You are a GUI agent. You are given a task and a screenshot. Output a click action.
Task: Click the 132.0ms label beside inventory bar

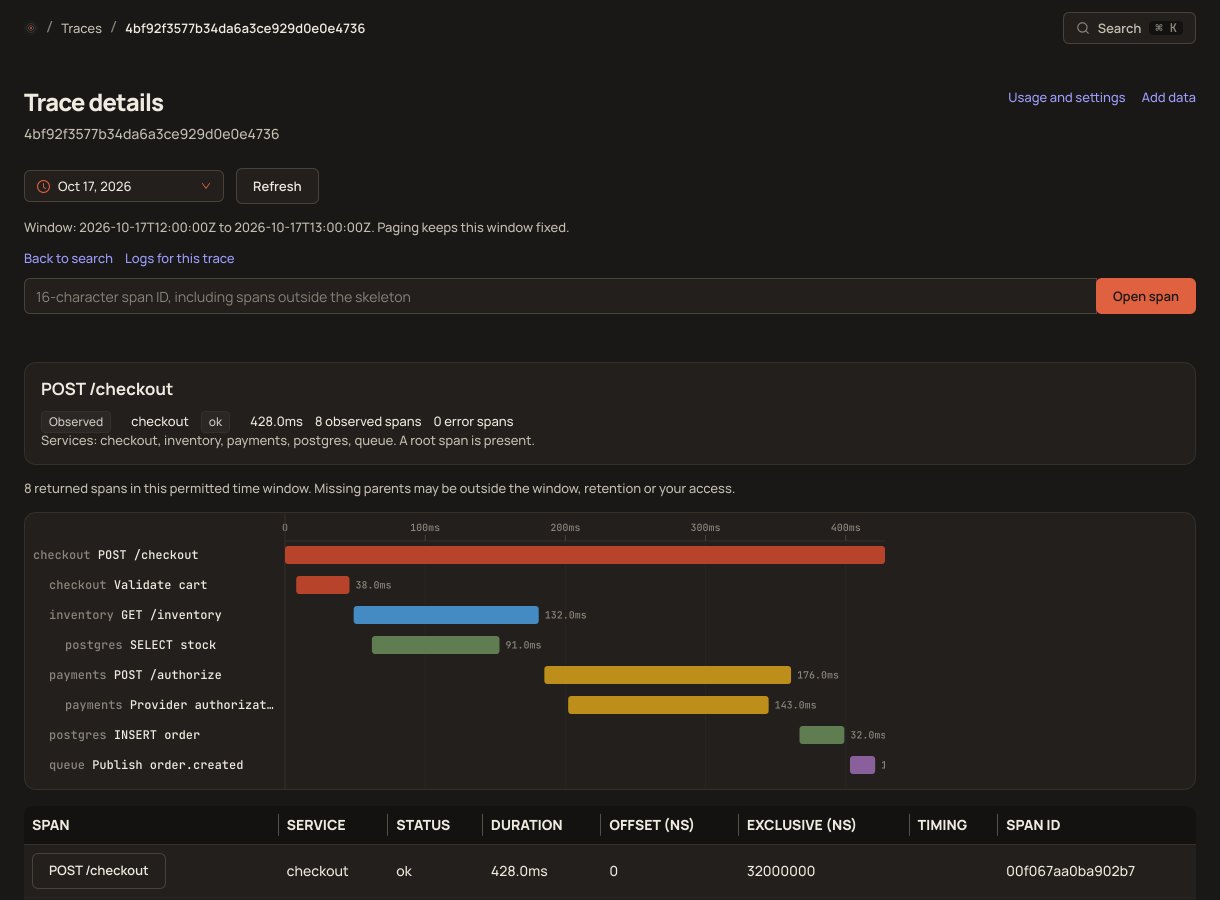pyautogui.click(x=565, y=615)
